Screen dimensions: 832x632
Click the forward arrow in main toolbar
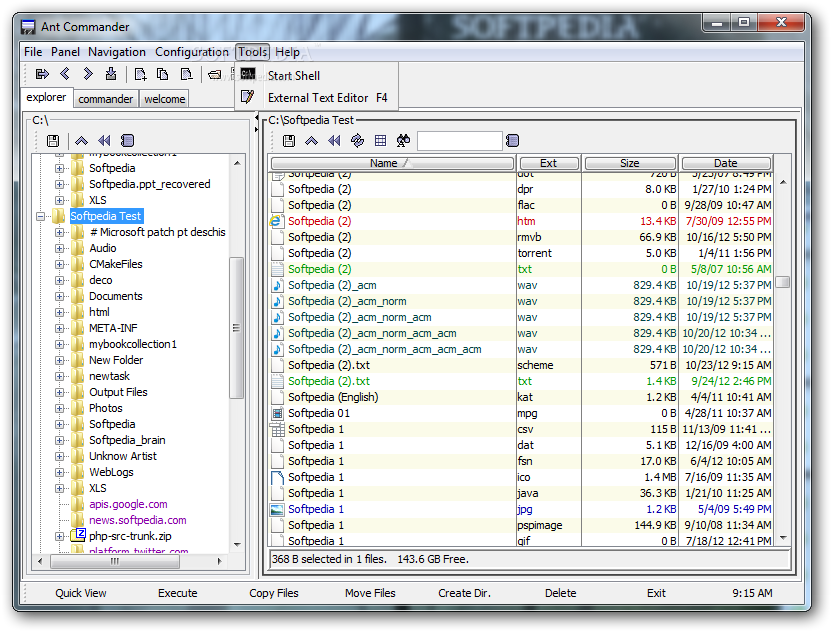[x=88, y=74]
